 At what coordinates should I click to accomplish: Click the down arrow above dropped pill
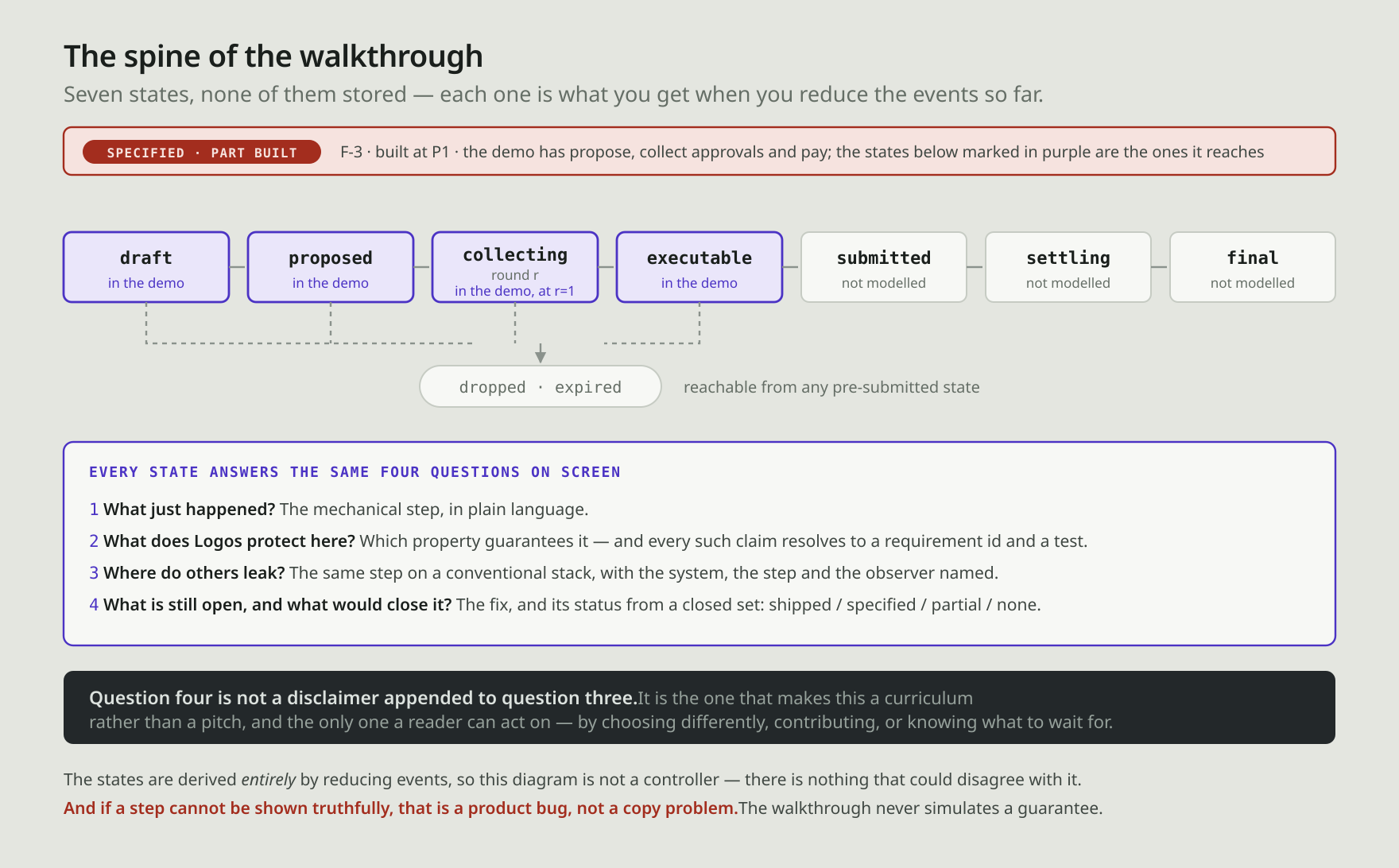pyautogui.click(x=541, y=354)
